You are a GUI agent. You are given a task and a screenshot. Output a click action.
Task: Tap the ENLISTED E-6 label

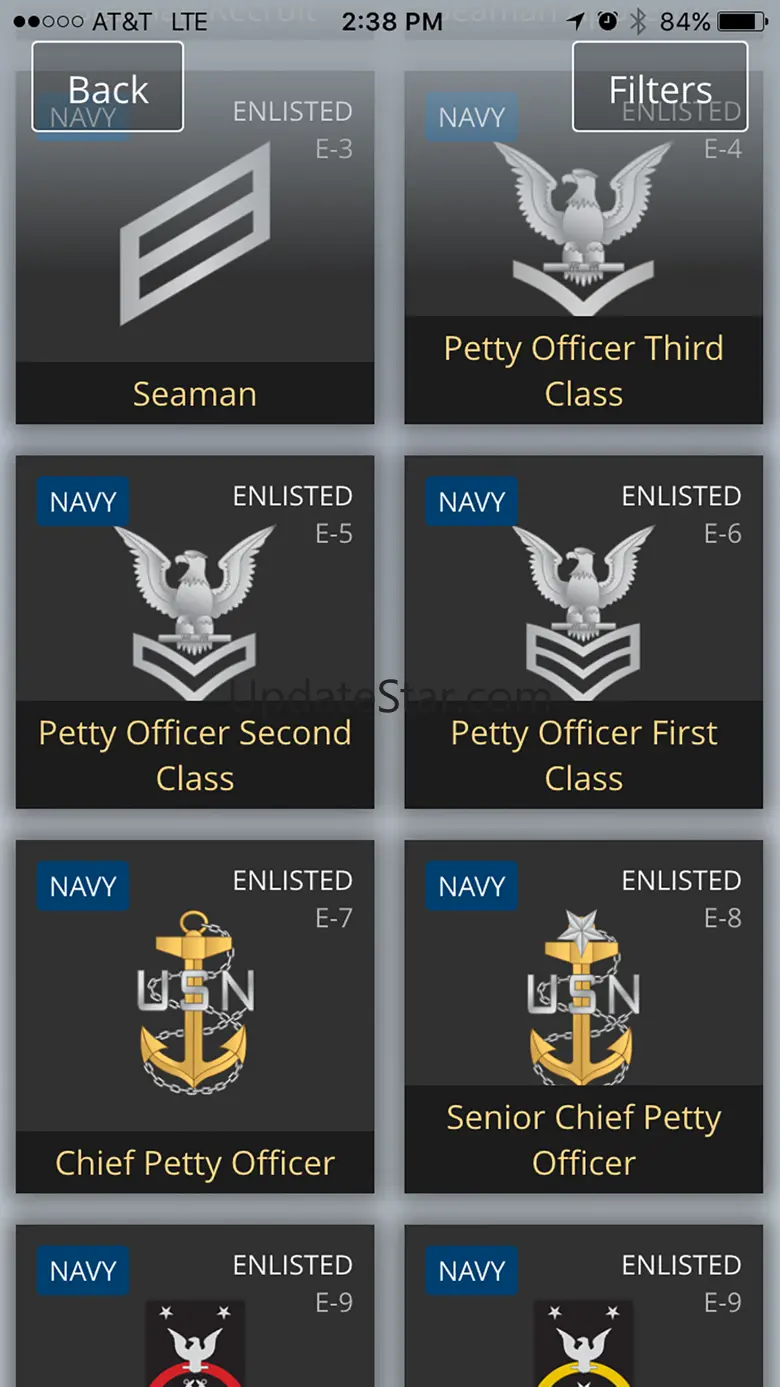681,514
